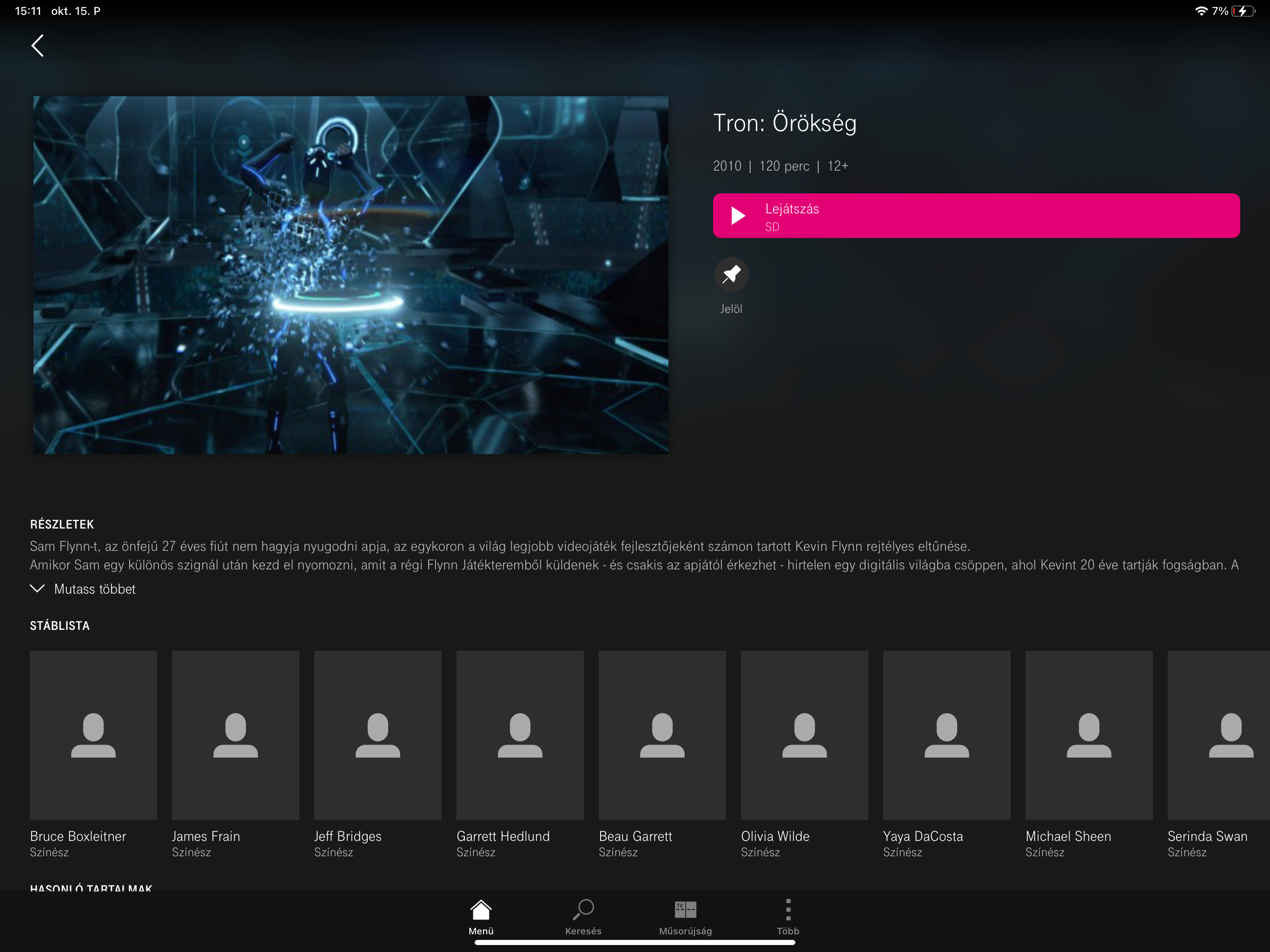Viewport: 1270px width, 952px height.
Task: Tap Yaya DaCosta cast entry
Action: (946, 735)
